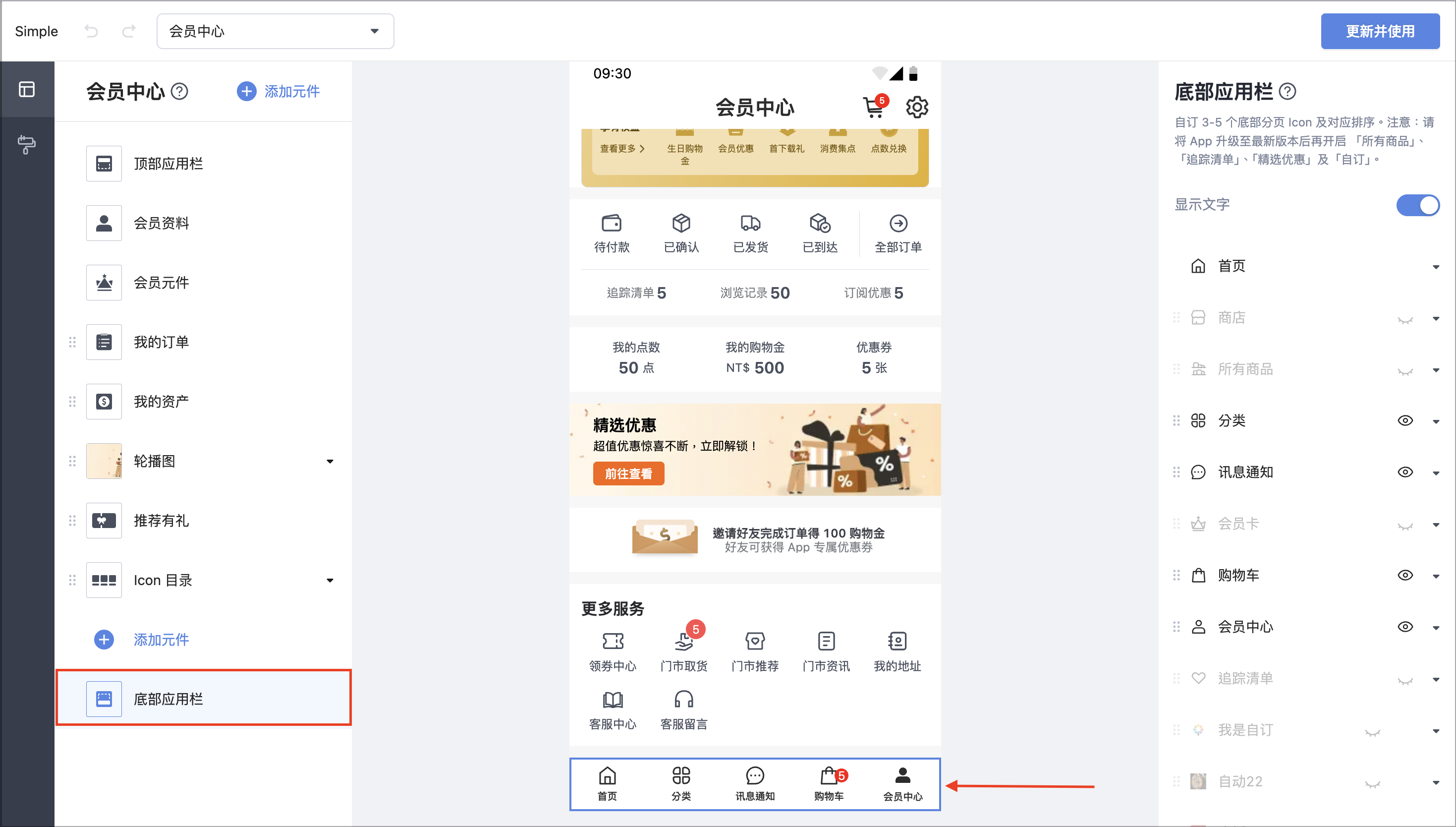This screenshot has width=1456, height=827.
Task: Hide the 会员中心 tab item
Action: (x=1405, y=627)
